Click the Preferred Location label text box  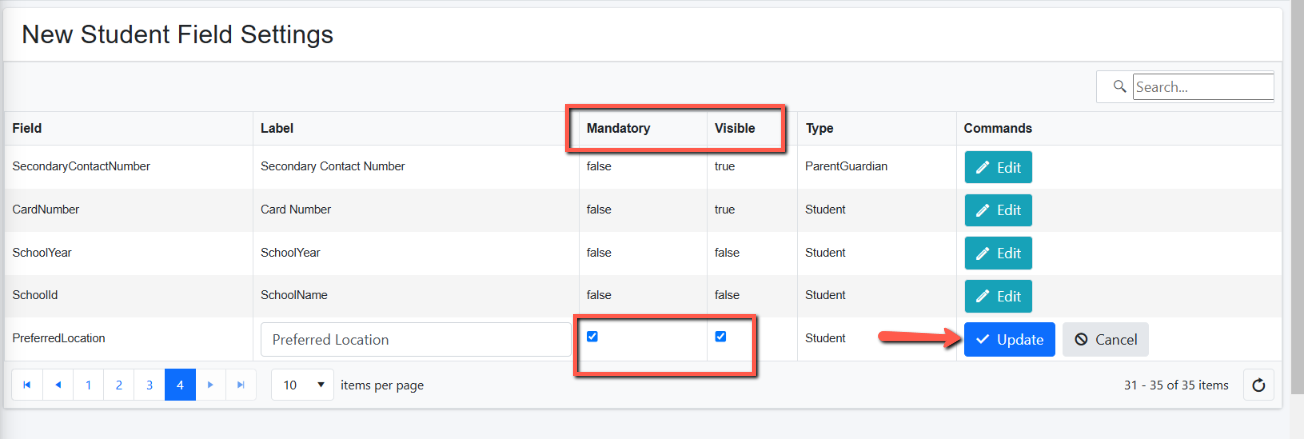(416, 339)
